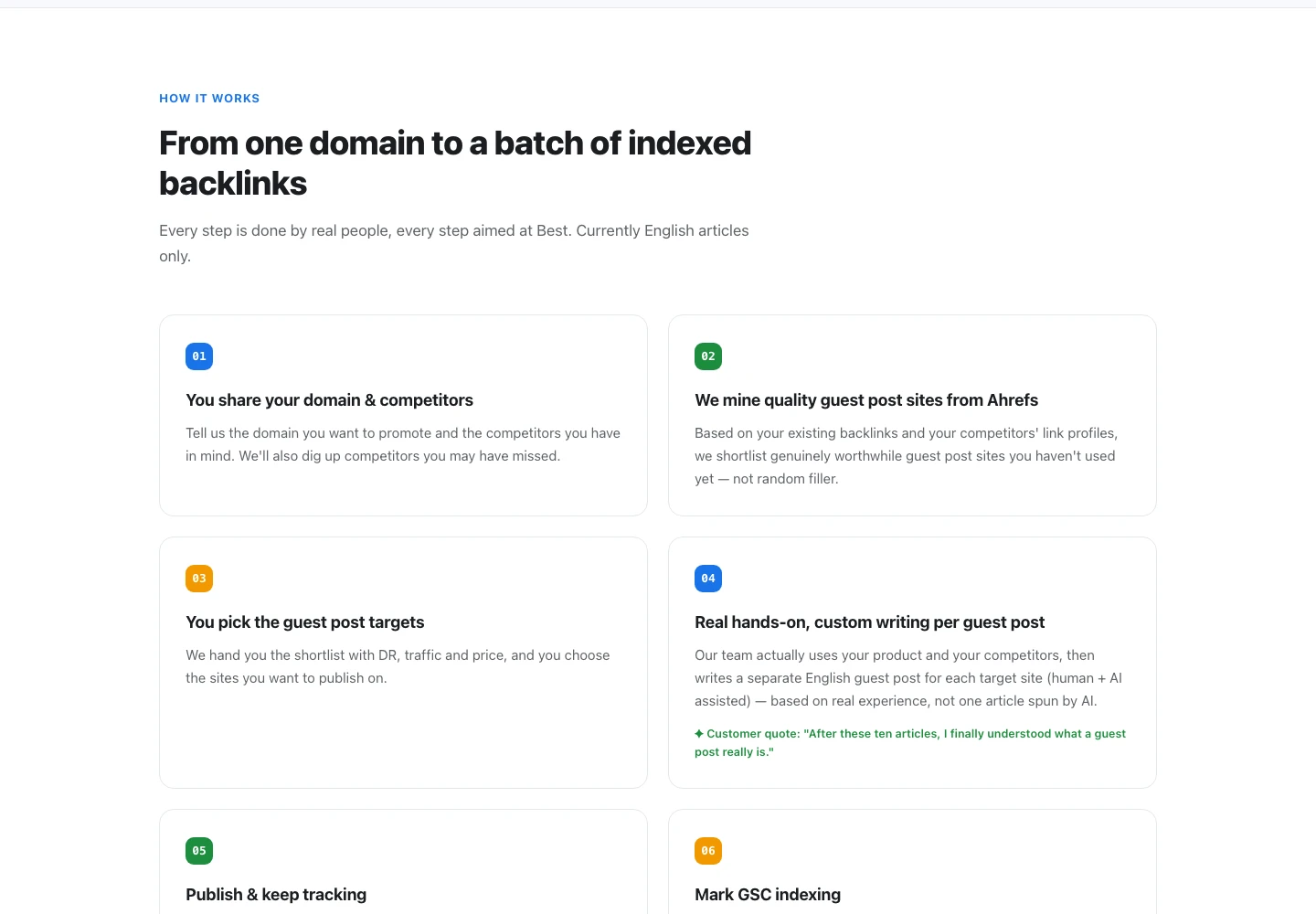The height and width of the screenshot is (914, 1316).
Task: Click the blue 04 step badge
Action: click(708, 579)
